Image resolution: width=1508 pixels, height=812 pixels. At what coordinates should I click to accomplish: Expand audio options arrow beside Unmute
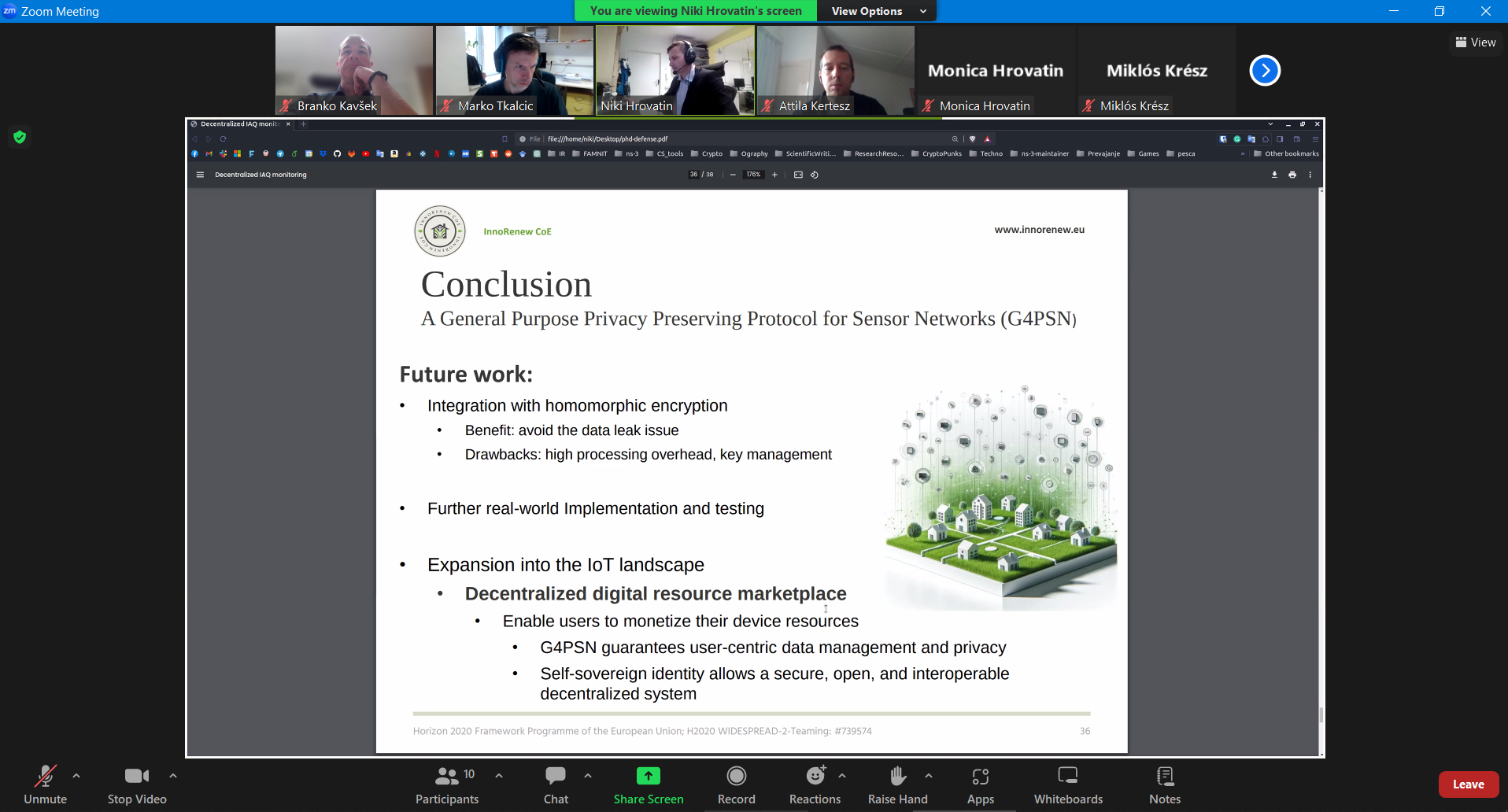tap(76, 776)
